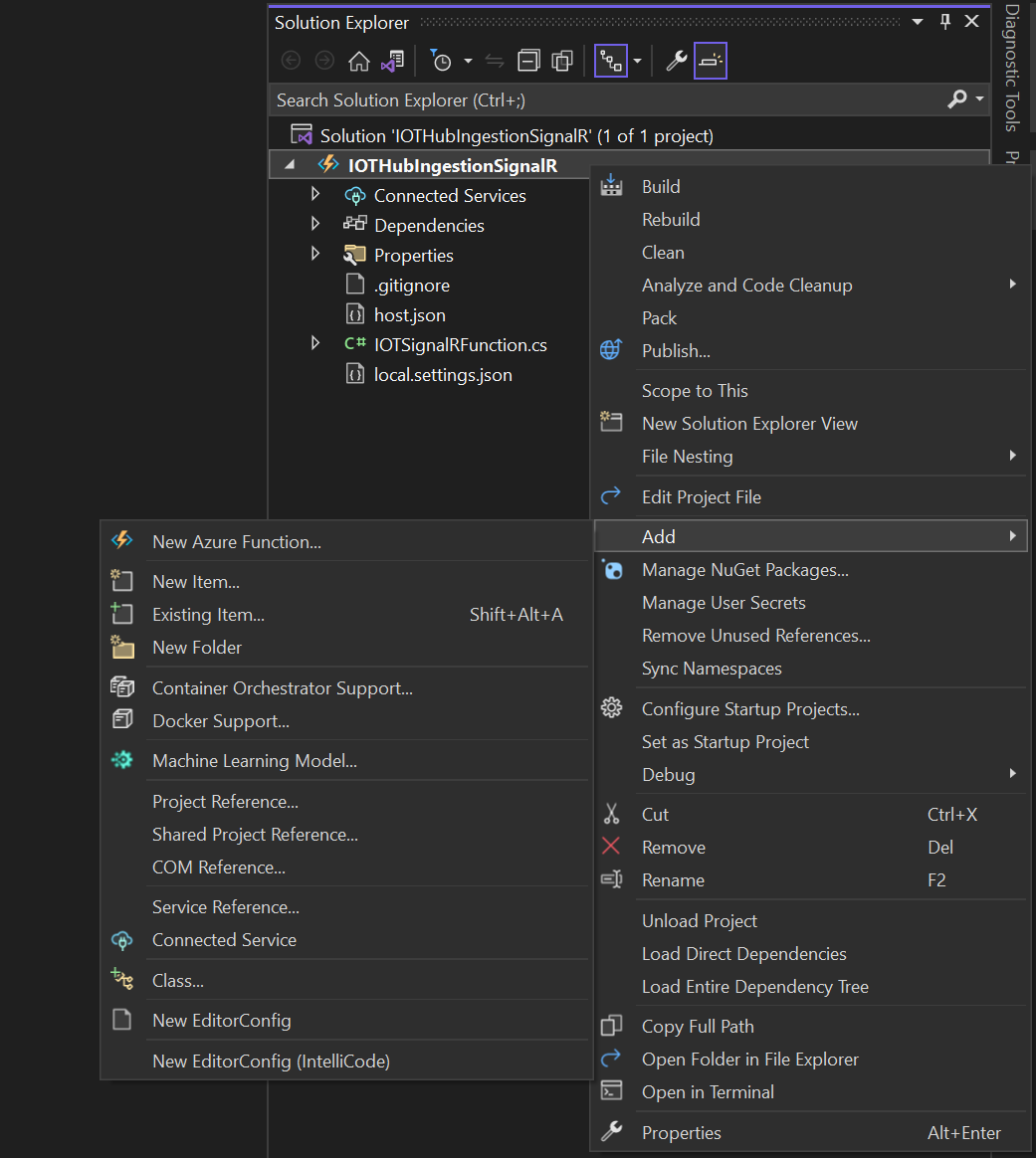Screen dimensions: 1036x1158
Task: Click Manage User Secrets
Action: tap(811, 603)
